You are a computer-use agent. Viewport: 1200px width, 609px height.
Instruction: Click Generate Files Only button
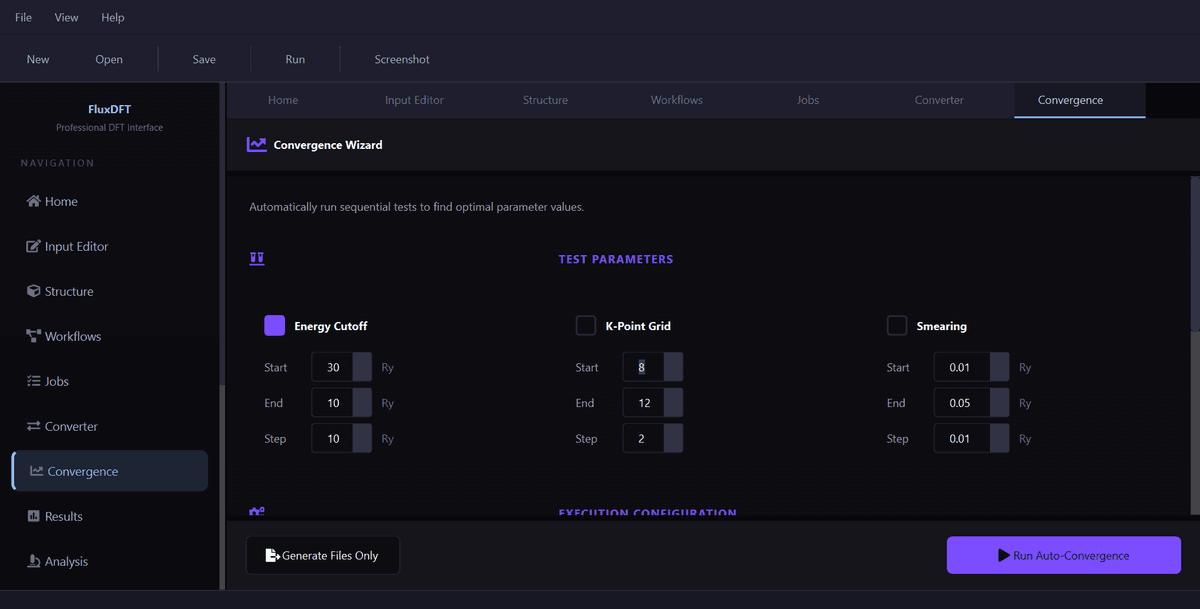pos(322,555)
